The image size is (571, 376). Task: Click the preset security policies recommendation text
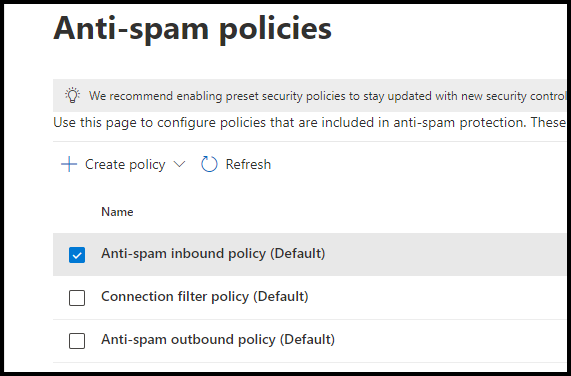point(327,96)
